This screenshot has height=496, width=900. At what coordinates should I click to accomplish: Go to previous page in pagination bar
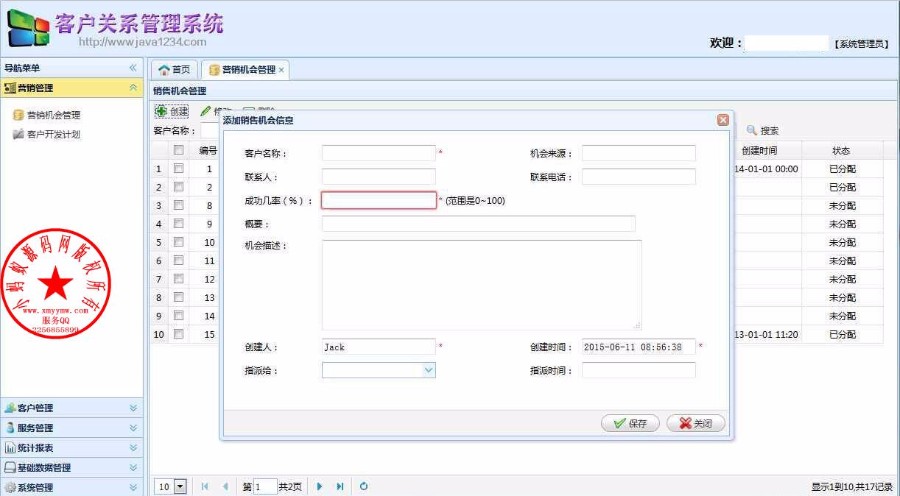tap(226, 486)
